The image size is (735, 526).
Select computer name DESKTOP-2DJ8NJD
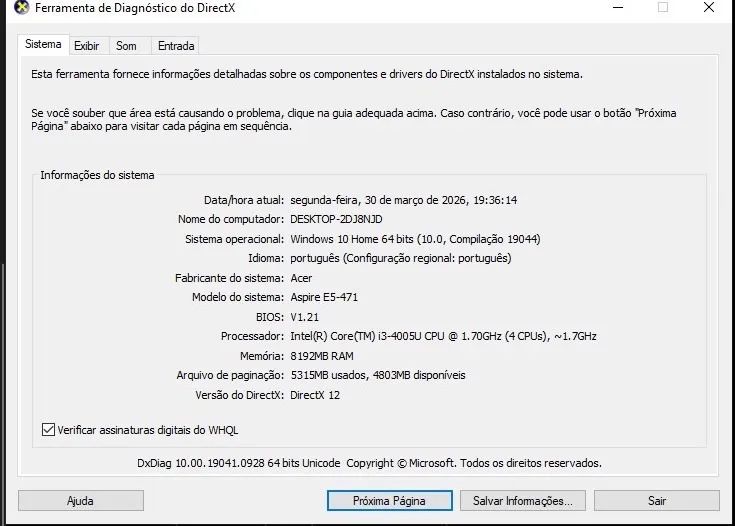click(336, 219)
